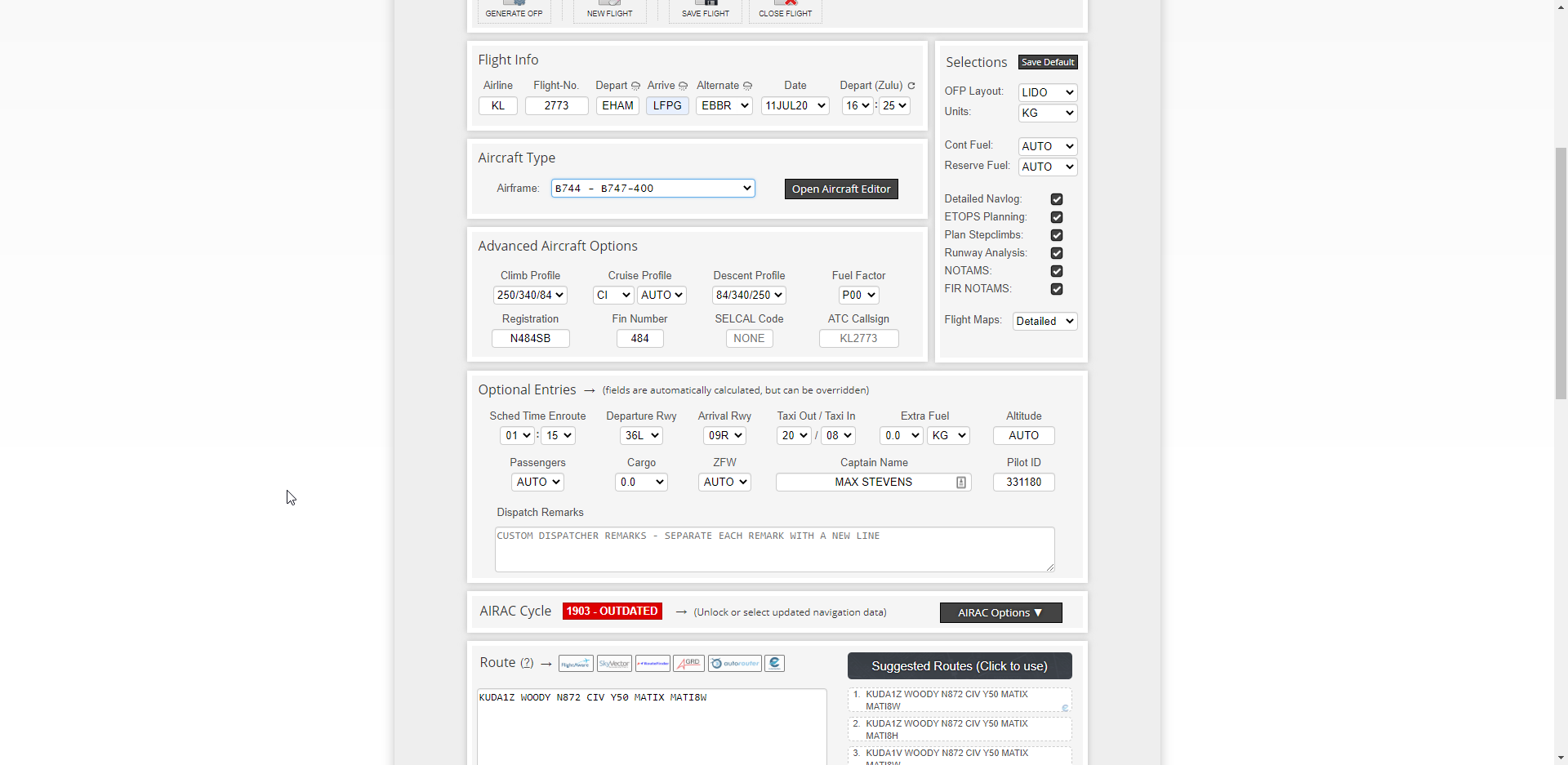Uncheck the Detailed Navlog checkbox
This screenshot has height=765, width=1568.
coord(1057,199)
